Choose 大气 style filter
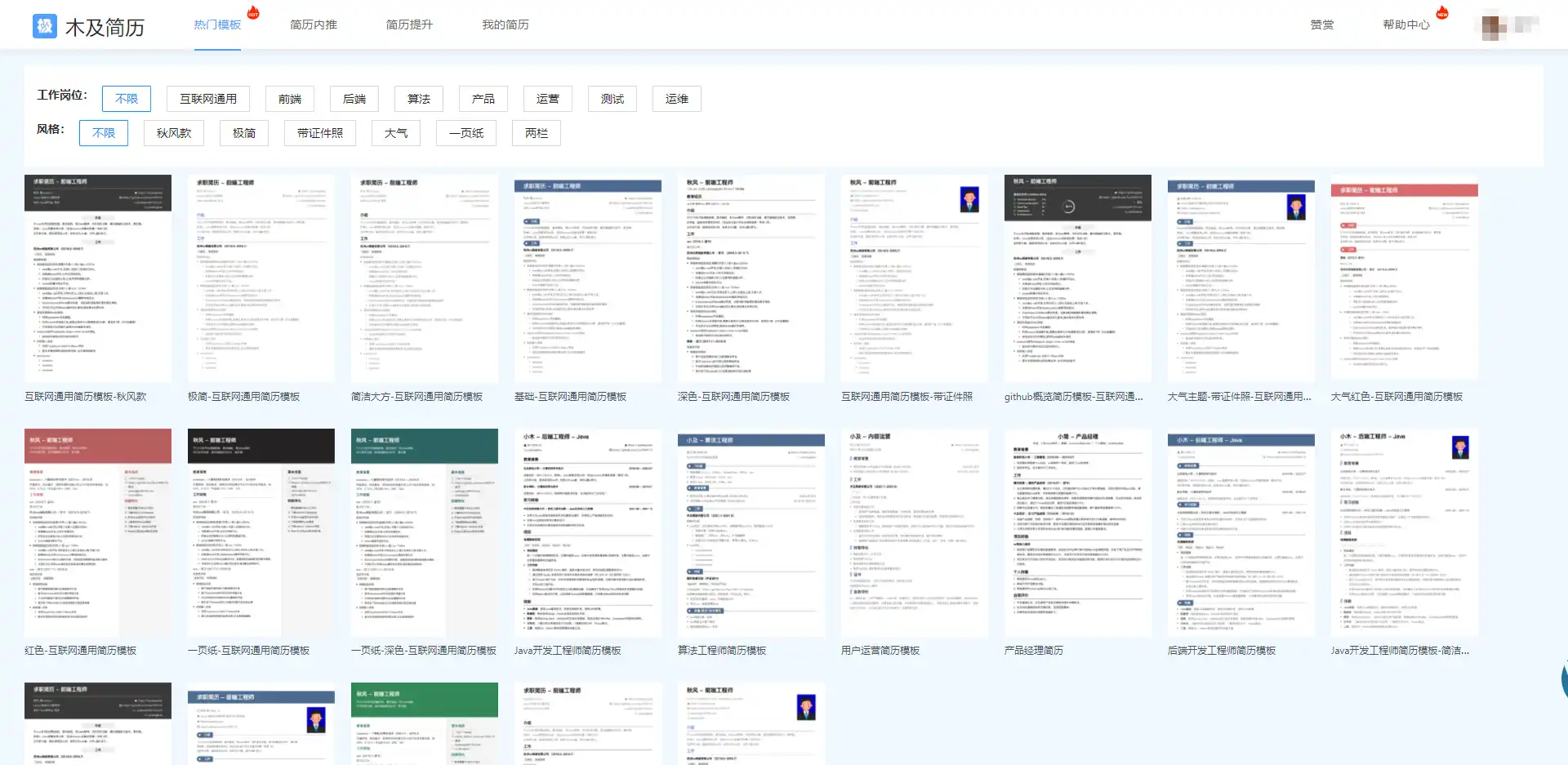 point(396,133)
